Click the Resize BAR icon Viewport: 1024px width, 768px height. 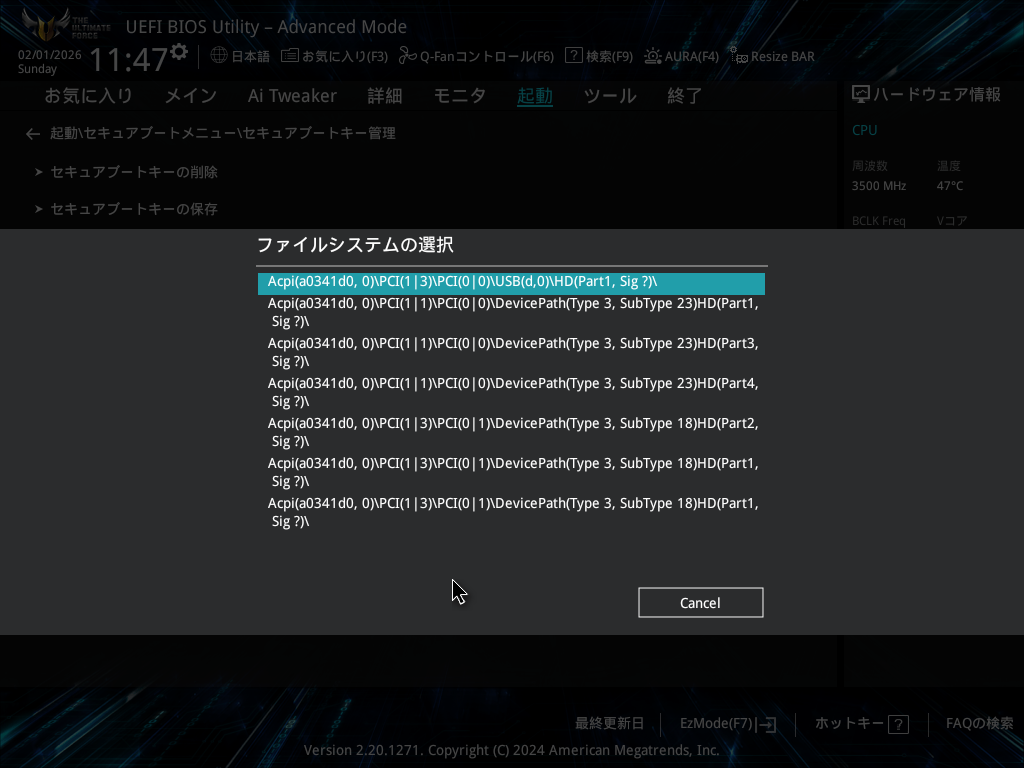pos(737,56)
